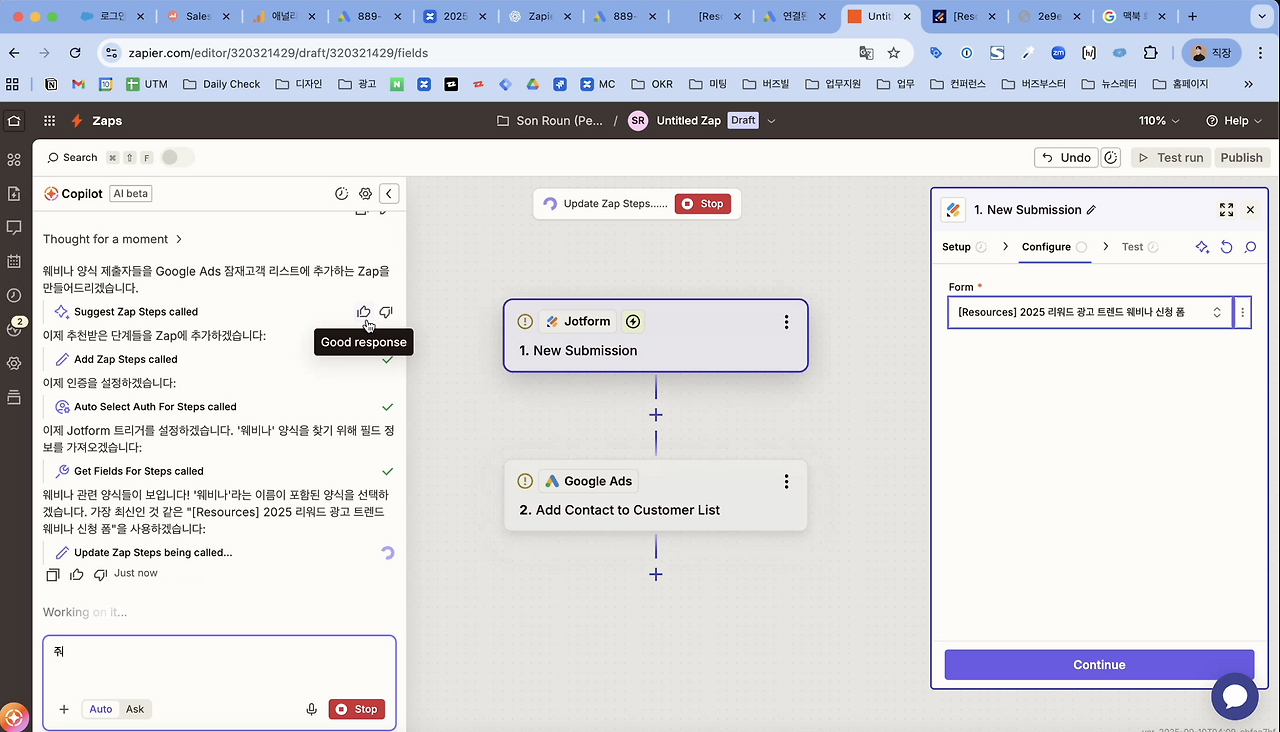The width and height of the screenshot is (1280, 732).
Task: Focus the Copilot chat text box
Action: (219, 665)
